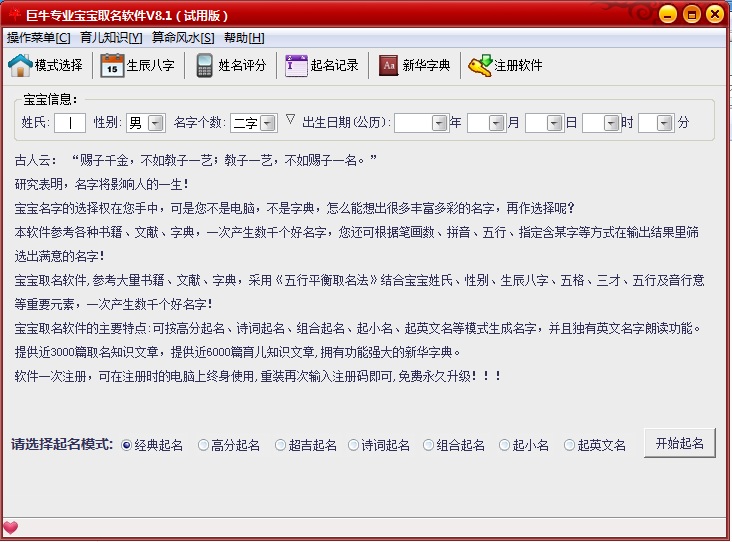The image size is (732, 542).
Task: Open the 新华字典 dictionary icon
Action: (389, 66)
